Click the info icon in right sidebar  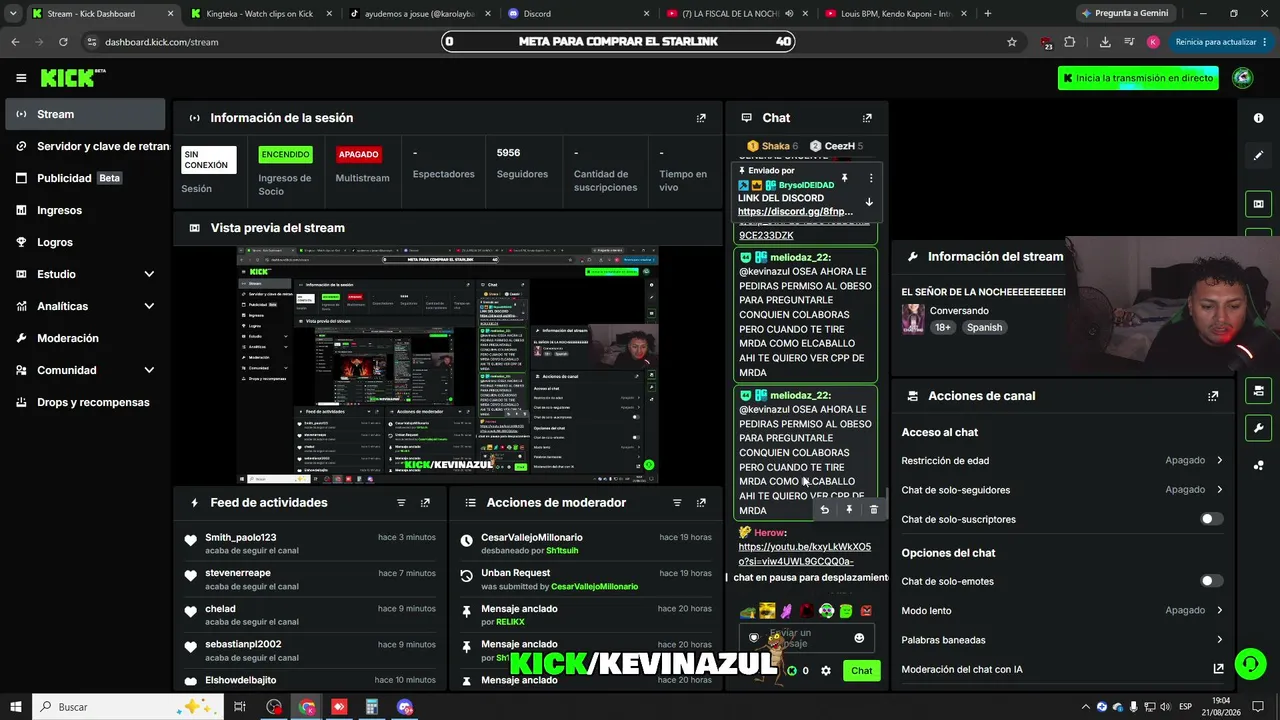(x=1258, y=118)
